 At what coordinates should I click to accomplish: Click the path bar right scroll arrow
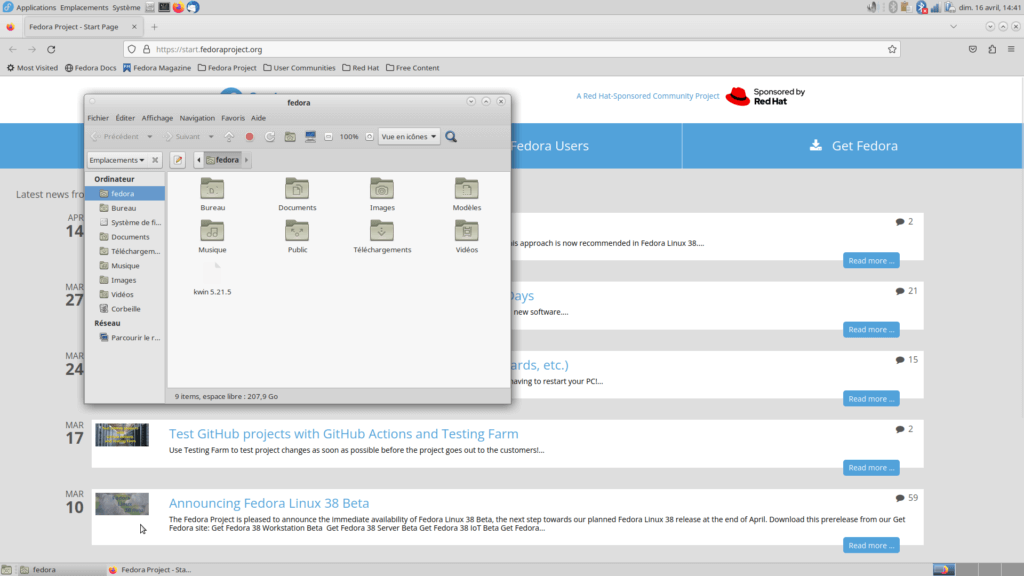[x=246, y=160]
